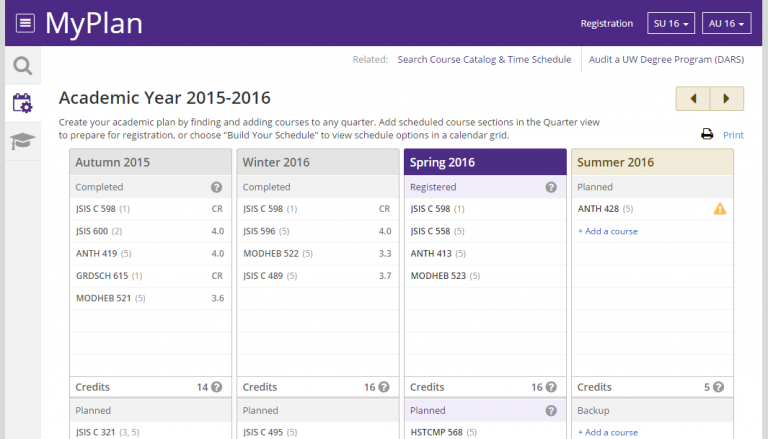Click Add a course under Summer Backup

(x=608, y=432)
